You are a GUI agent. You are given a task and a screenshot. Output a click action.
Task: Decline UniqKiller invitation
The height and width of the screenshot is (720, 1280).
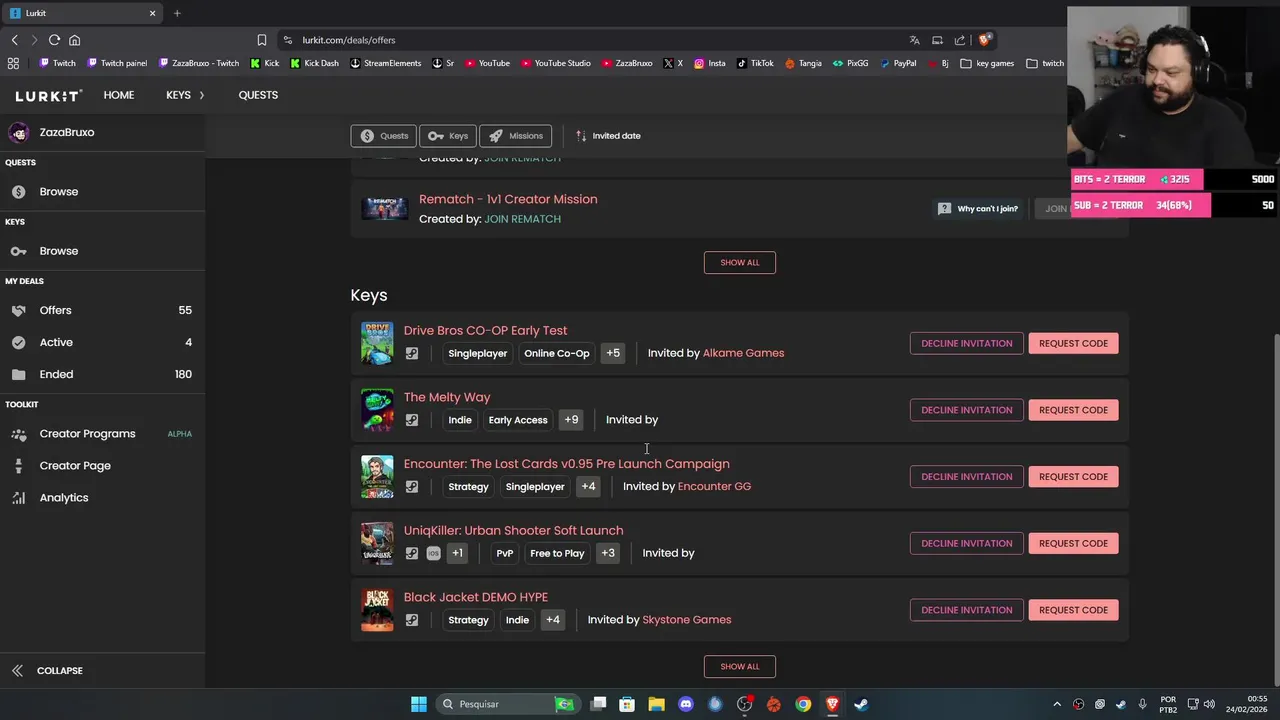click(966, 543)
